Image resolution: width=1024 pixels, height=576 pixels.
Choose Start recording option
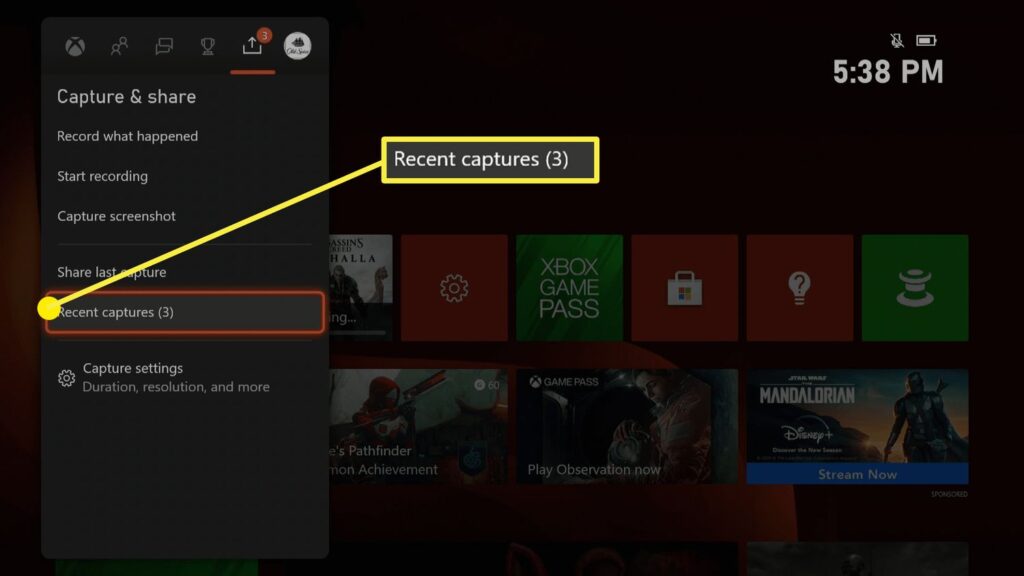[102, 176]
